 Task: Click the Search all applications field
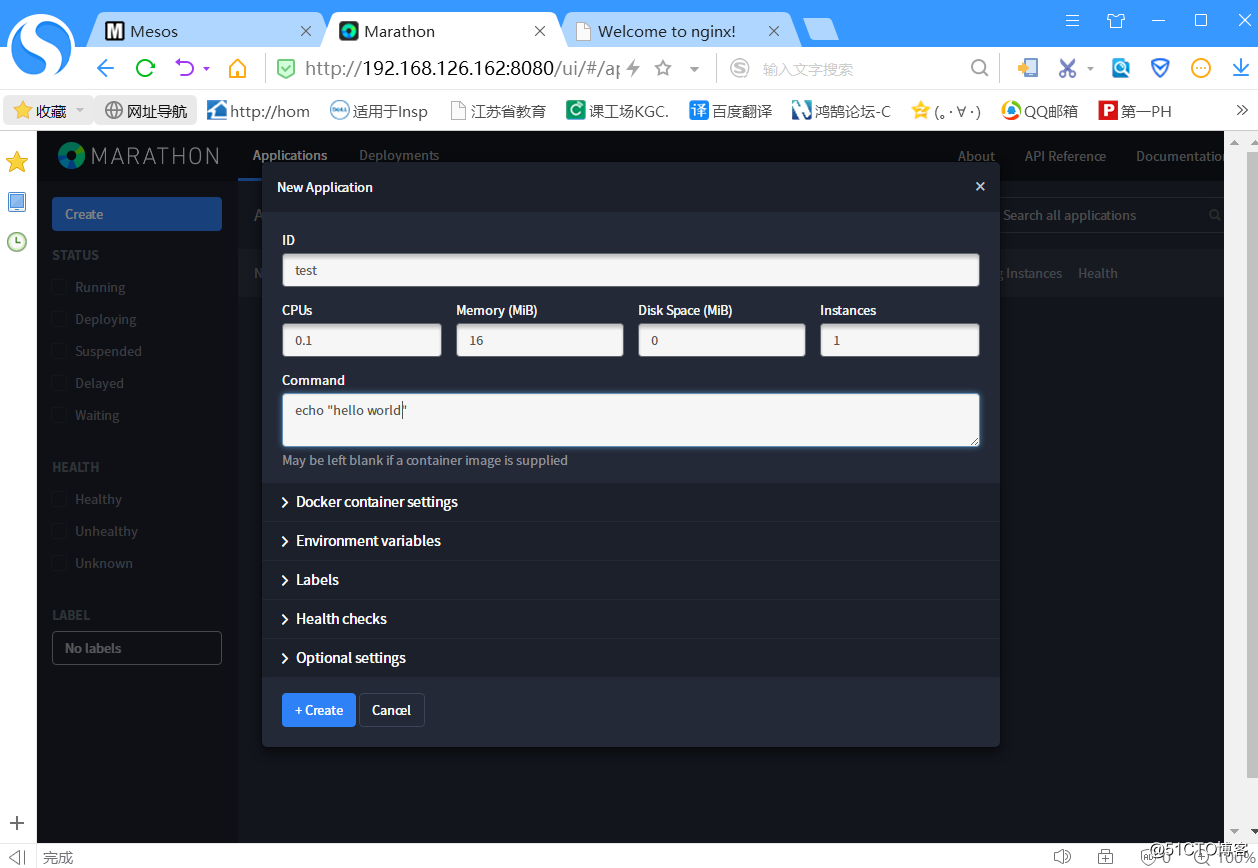click(x=1110, y=215)
